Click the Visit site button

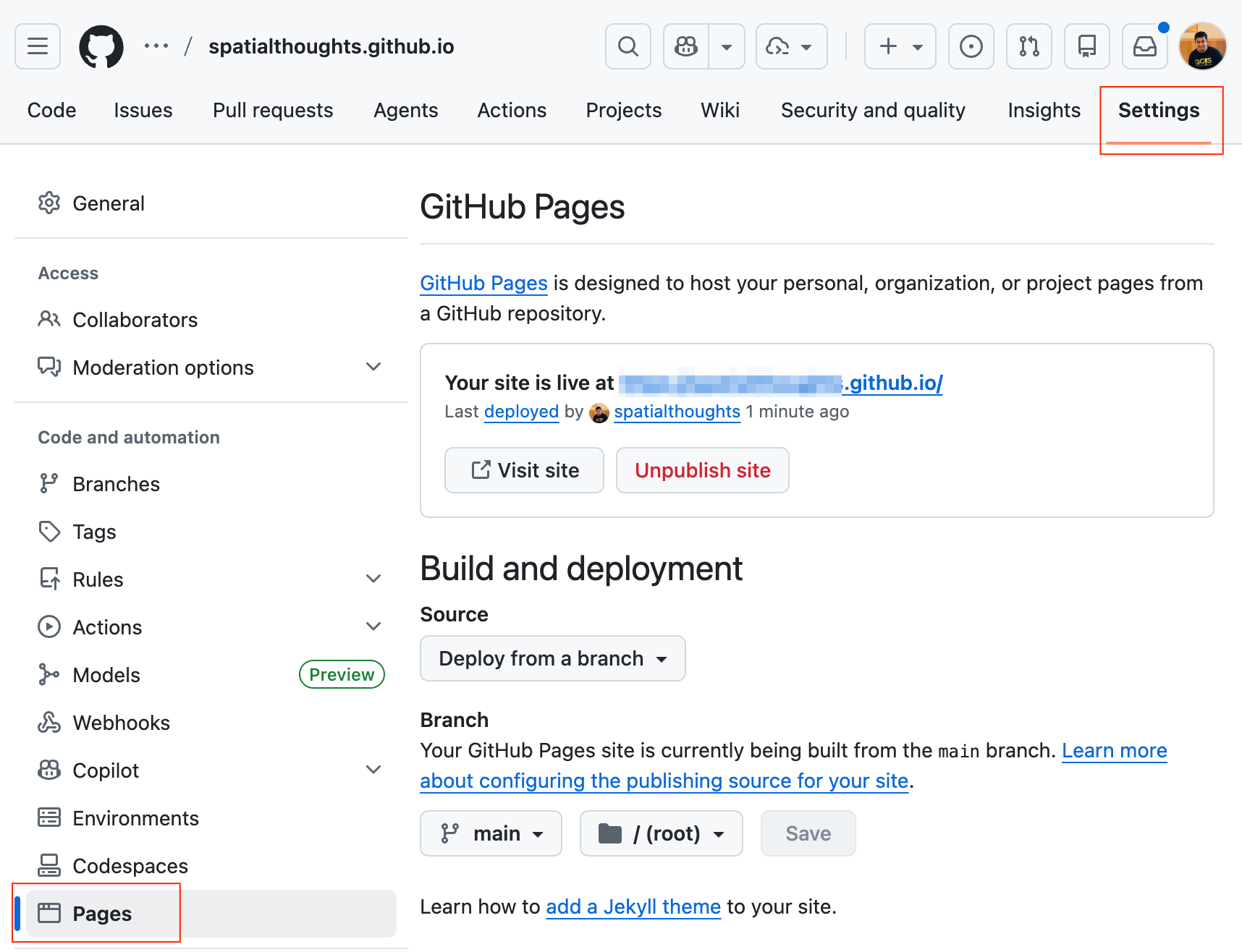click(524, 470)
